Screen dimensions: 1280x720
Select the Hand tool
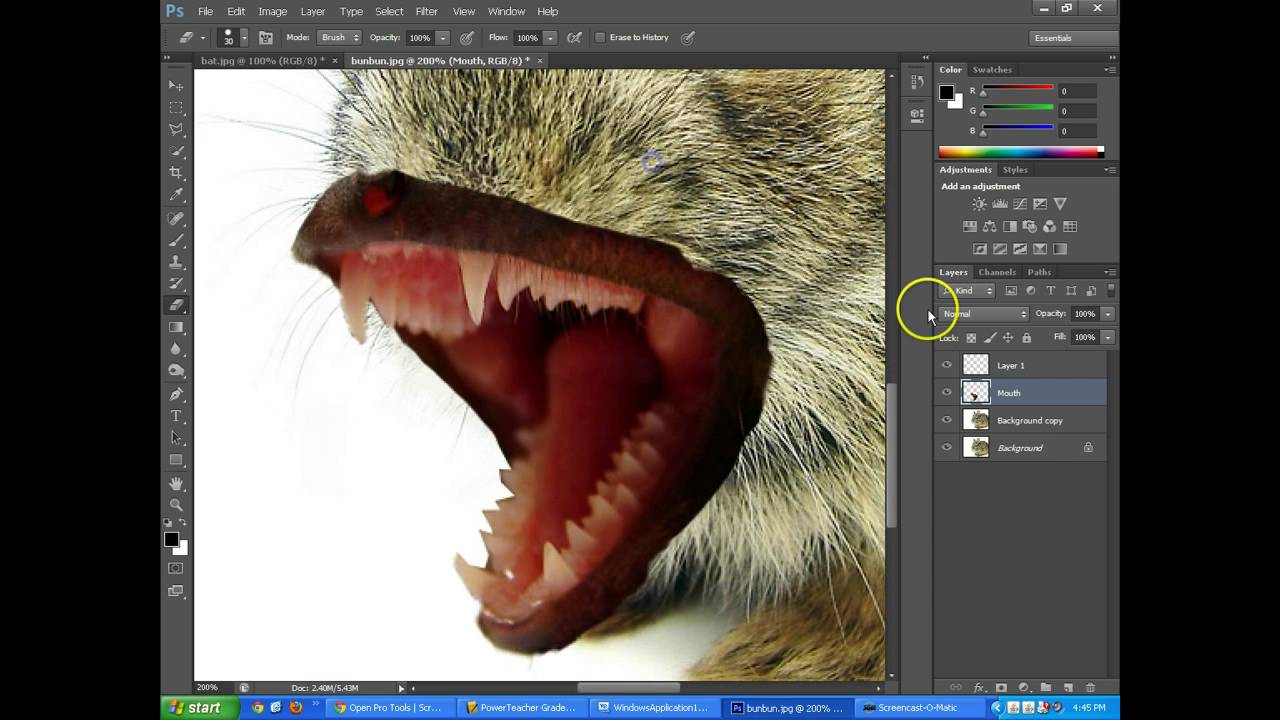coord(176,483)
